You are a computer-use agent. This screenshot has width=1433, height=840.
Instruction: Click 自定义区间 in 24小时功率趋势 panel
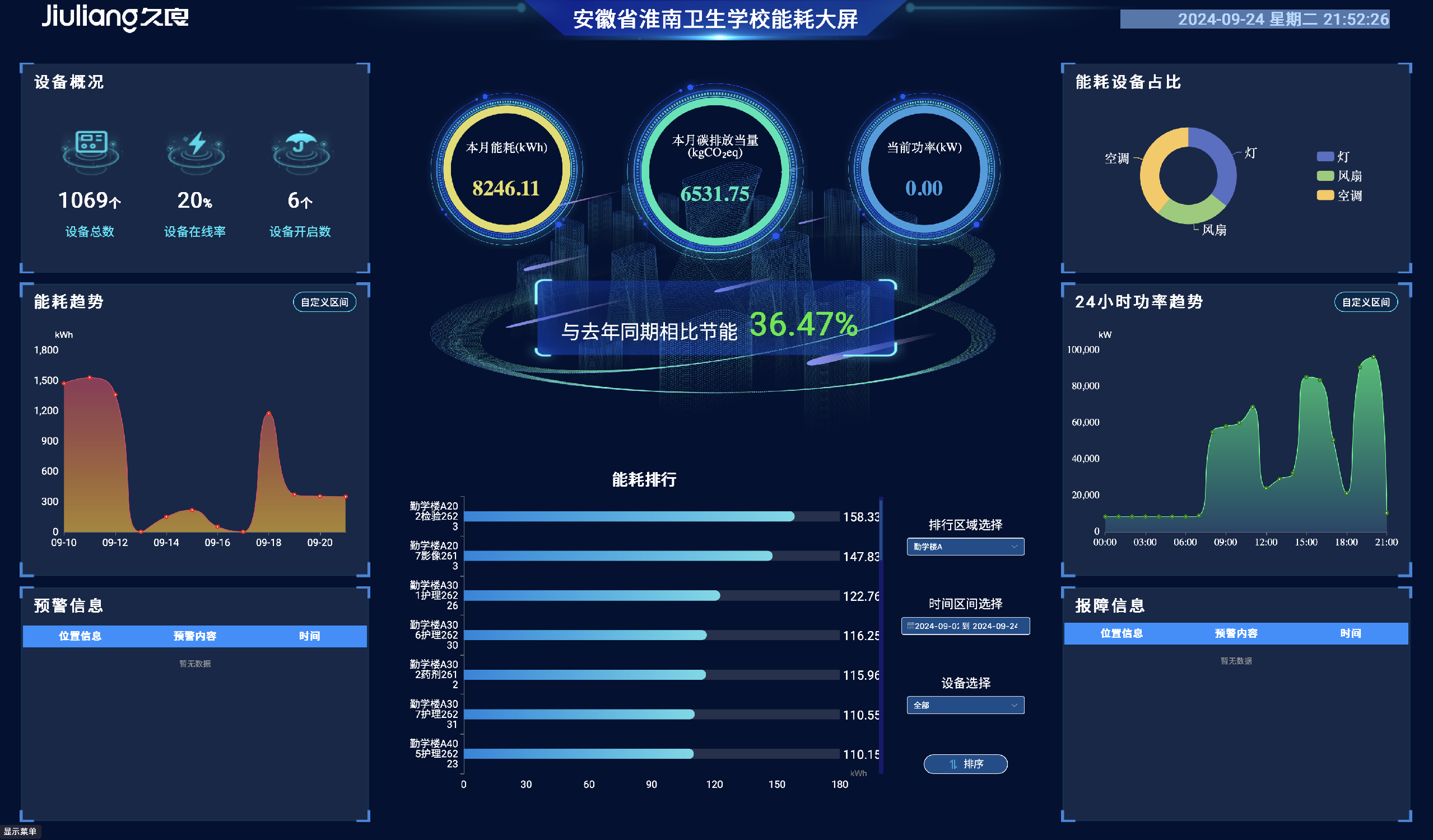click(x=1365, y=302)
